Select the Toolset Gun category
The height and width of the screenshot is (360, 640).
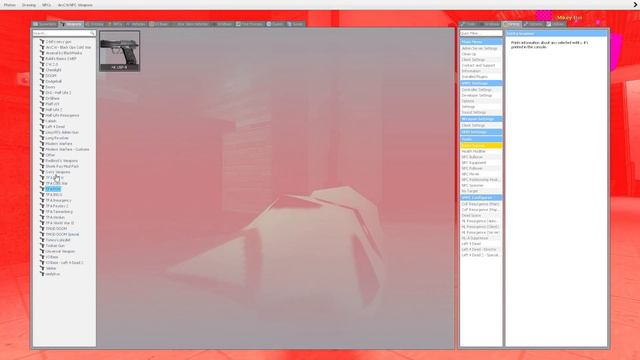pyautogui.click(x=55, y=246)
